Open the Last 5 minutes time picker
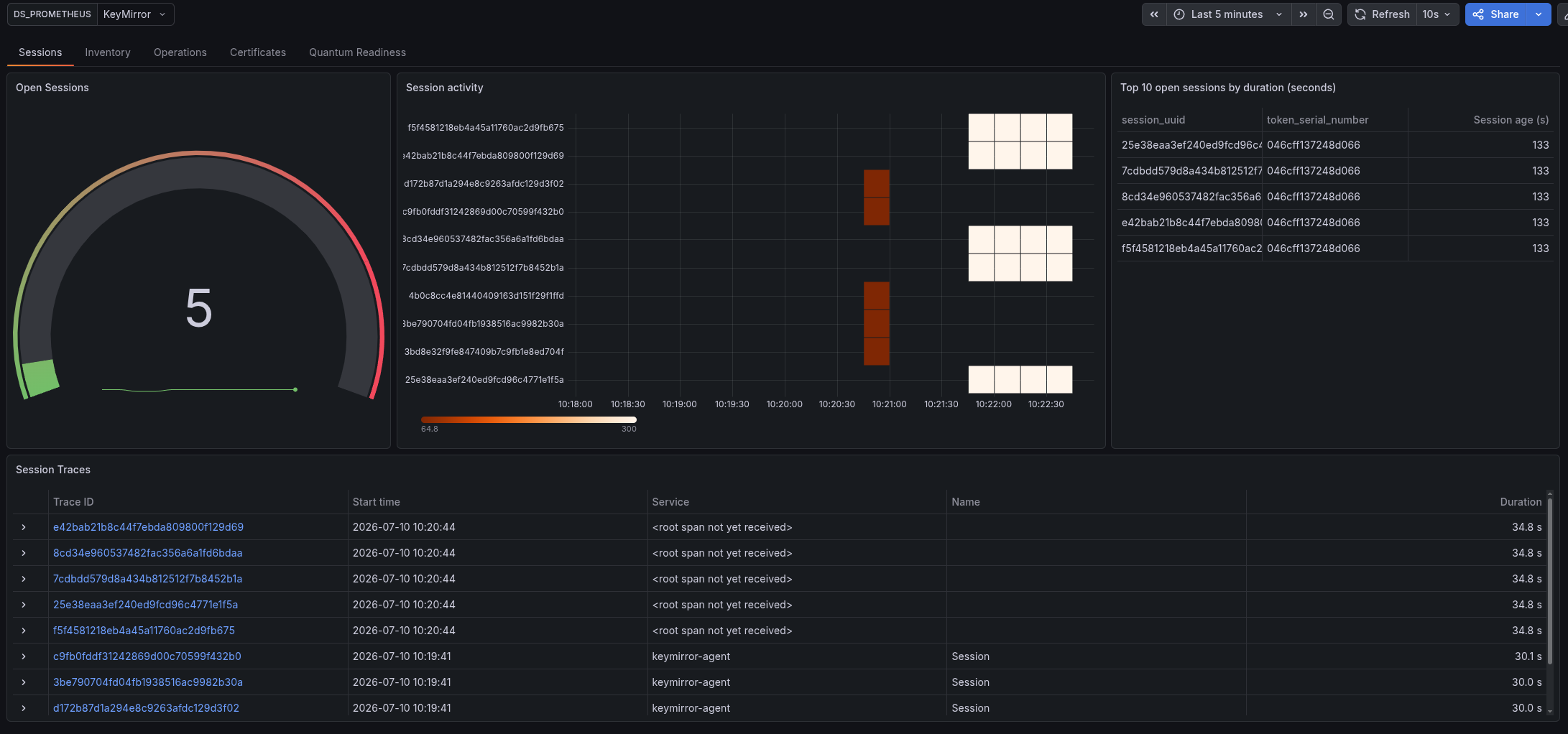 tap(1228, 14)
